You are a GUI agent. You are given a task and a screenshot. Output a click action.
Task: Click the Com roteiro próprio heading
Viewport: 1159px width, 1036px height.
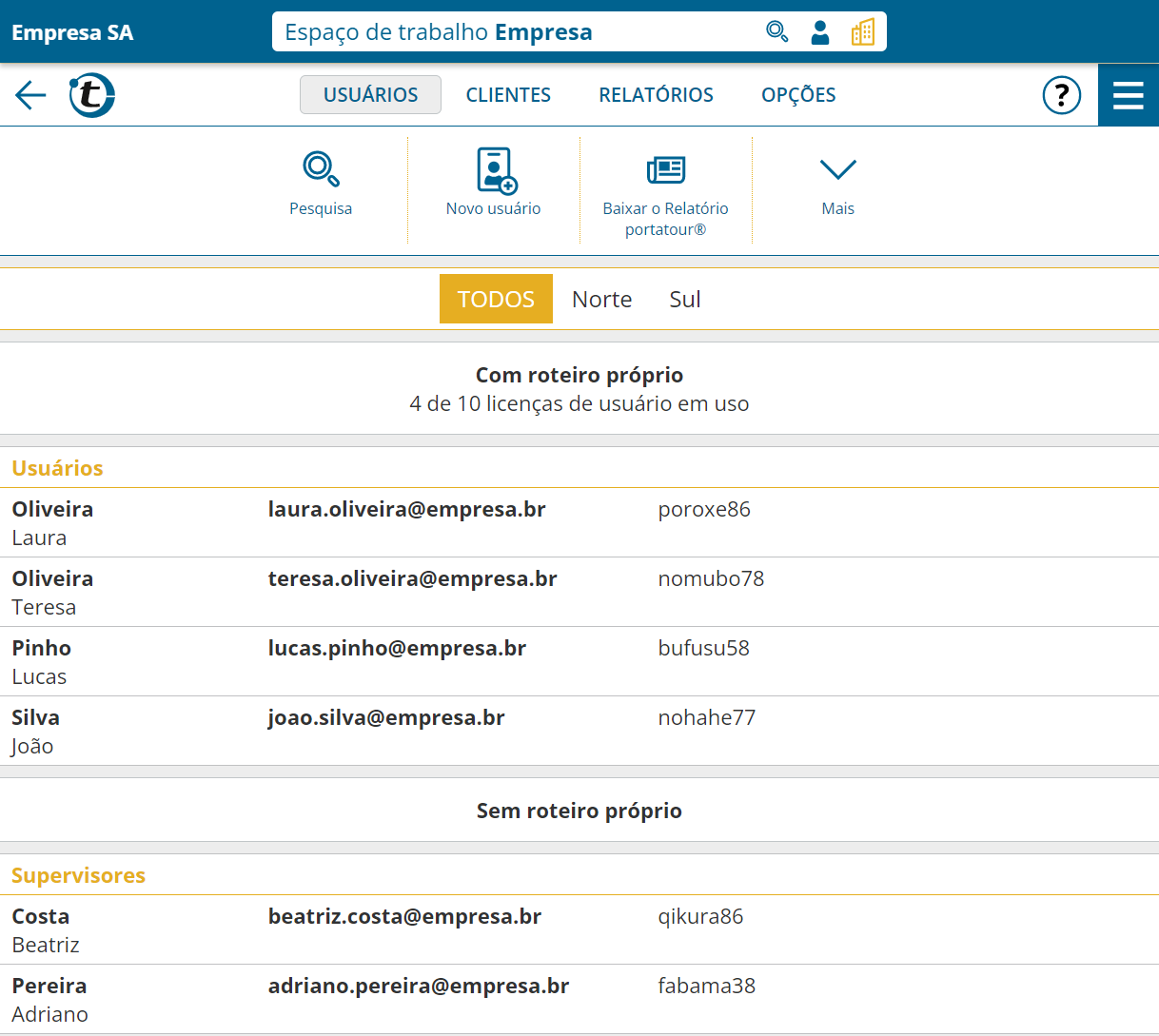579,375
